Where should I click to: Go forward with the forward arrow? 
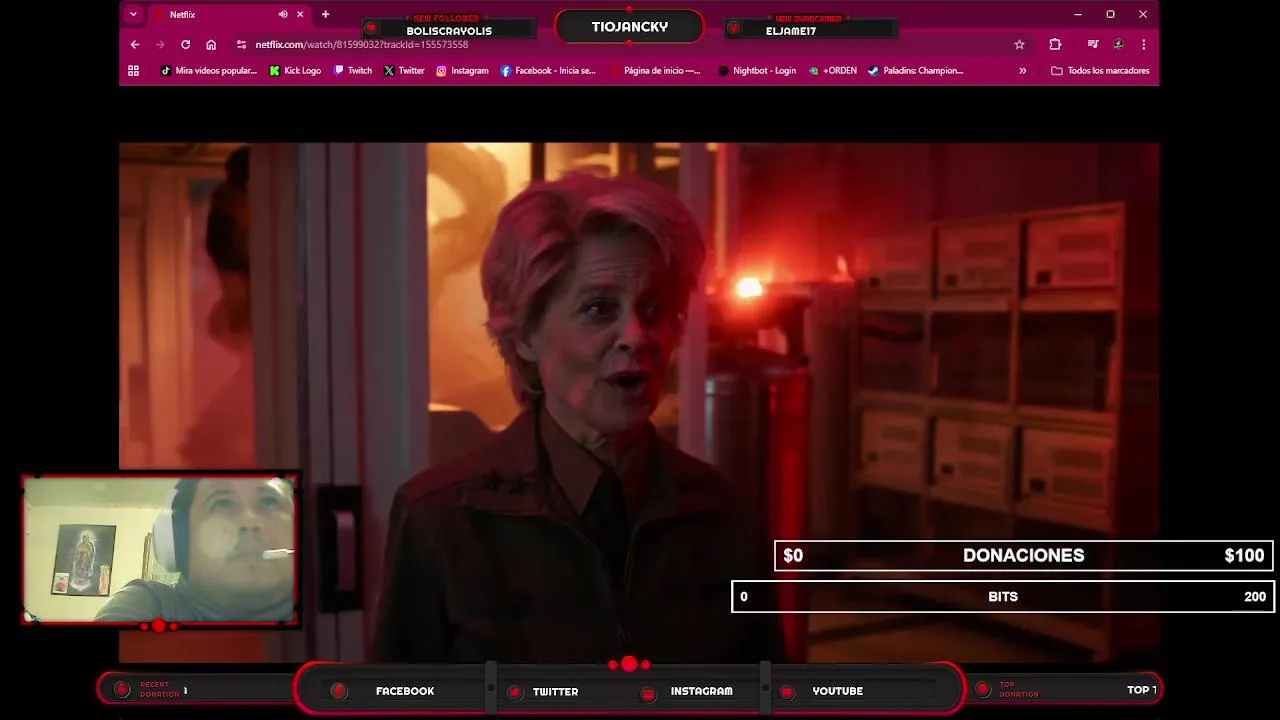click(160, 45)
